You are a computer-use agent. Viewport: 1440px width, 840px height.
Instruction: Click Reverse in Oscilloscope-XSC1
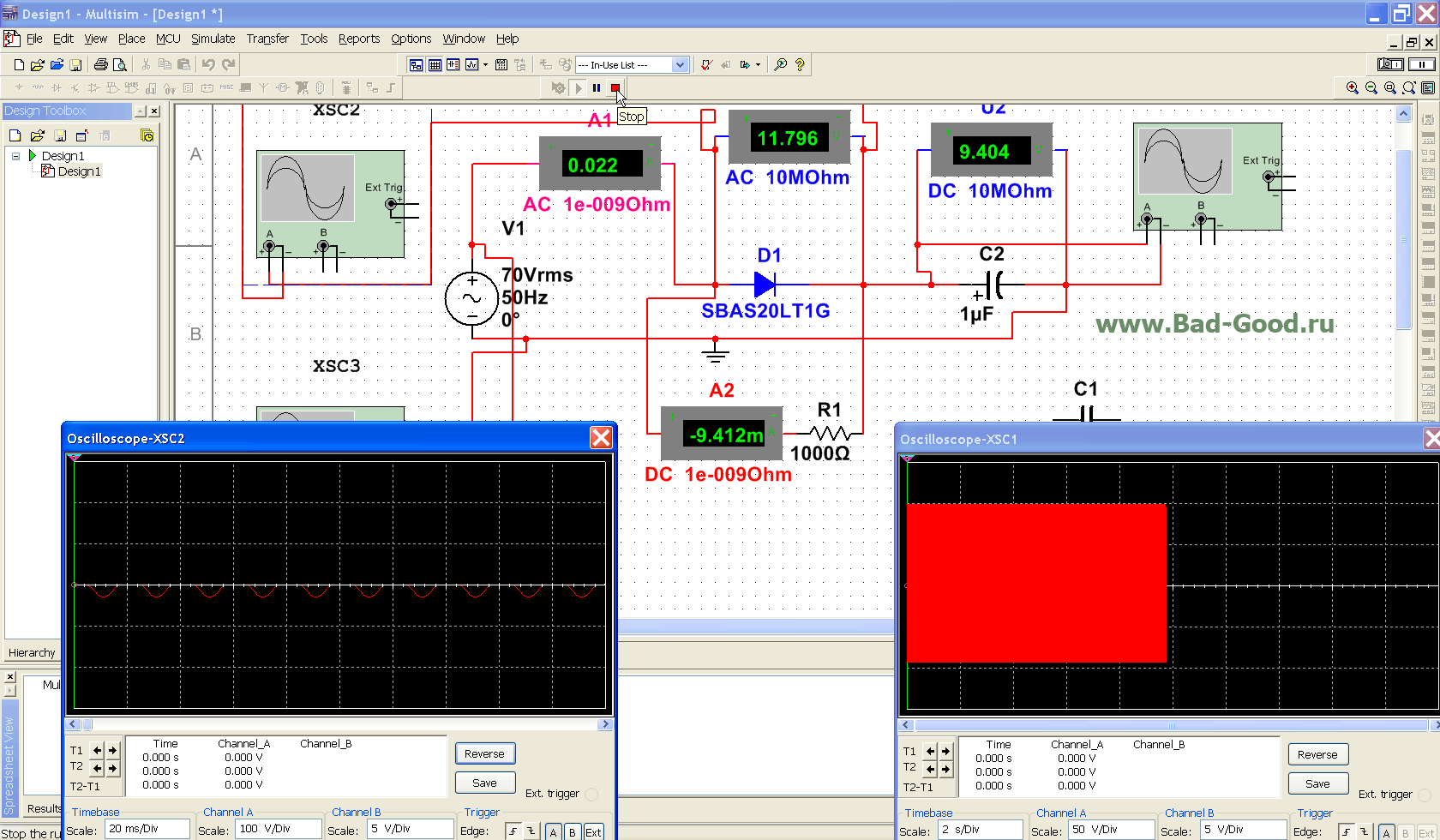coord(1317,754)
